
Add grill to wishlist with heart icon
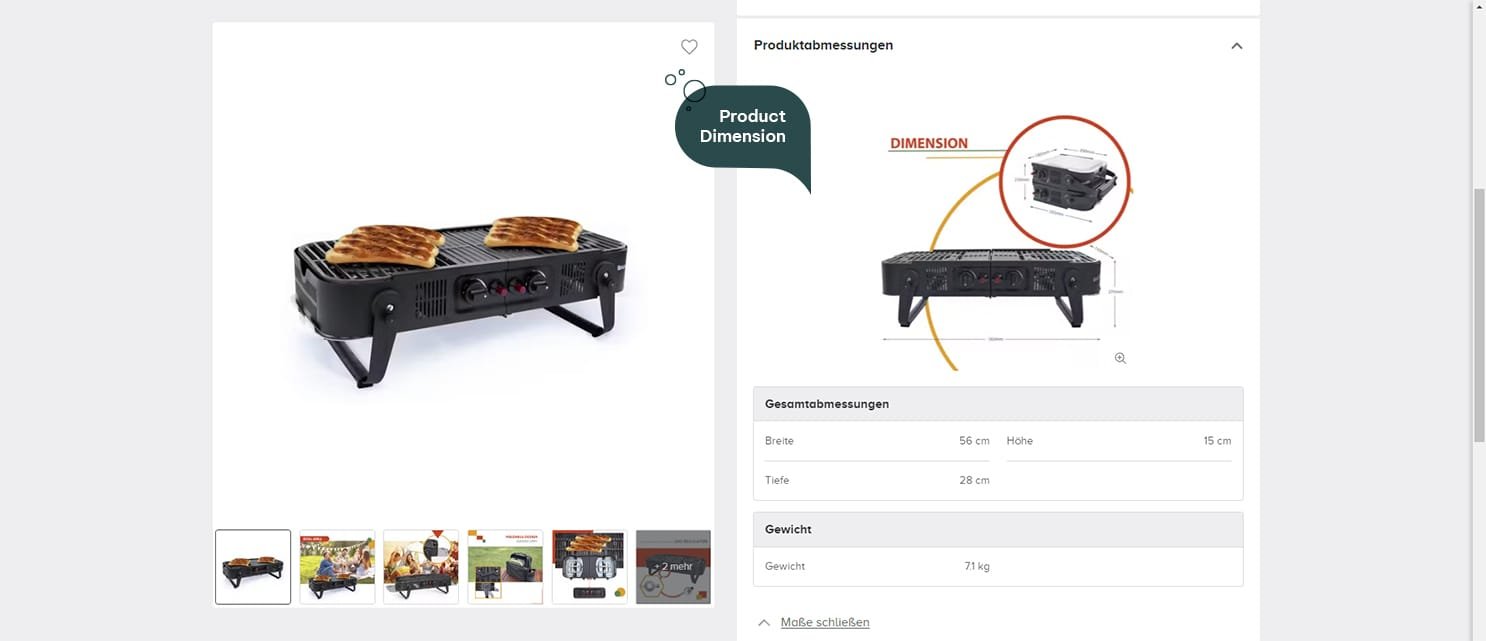pos(689,47)
